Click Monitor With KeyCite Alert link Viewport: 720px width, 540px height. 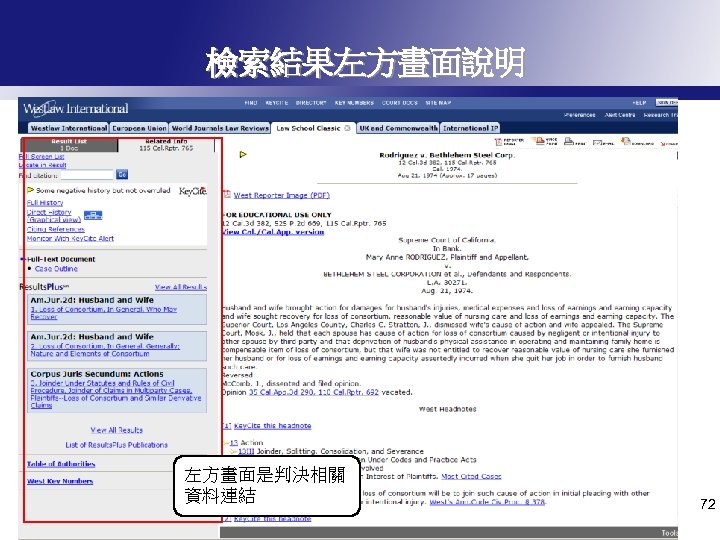tap(70, 238)
